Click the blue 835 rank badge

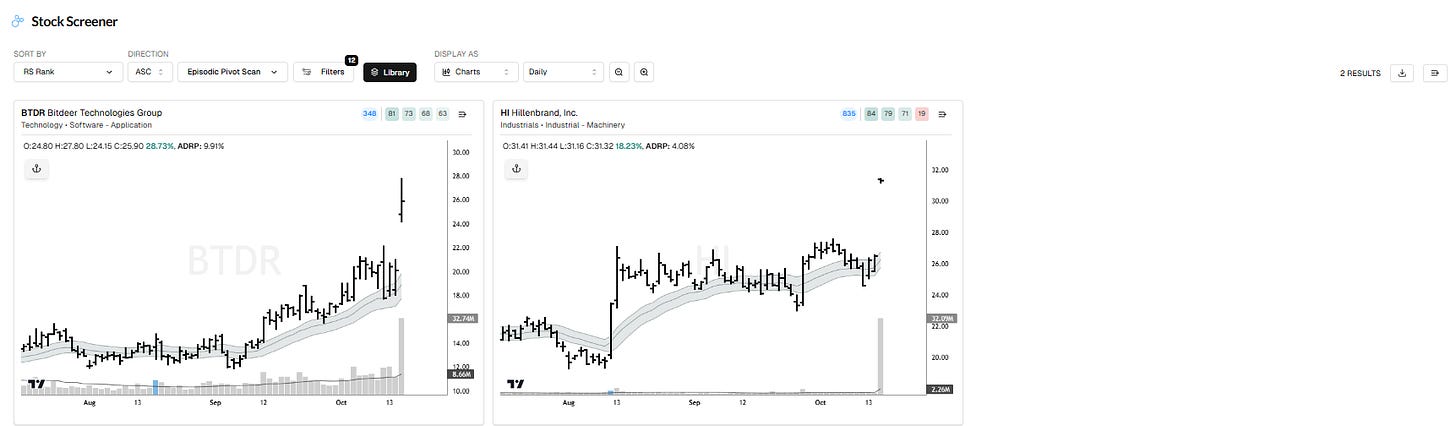(849, 114)
